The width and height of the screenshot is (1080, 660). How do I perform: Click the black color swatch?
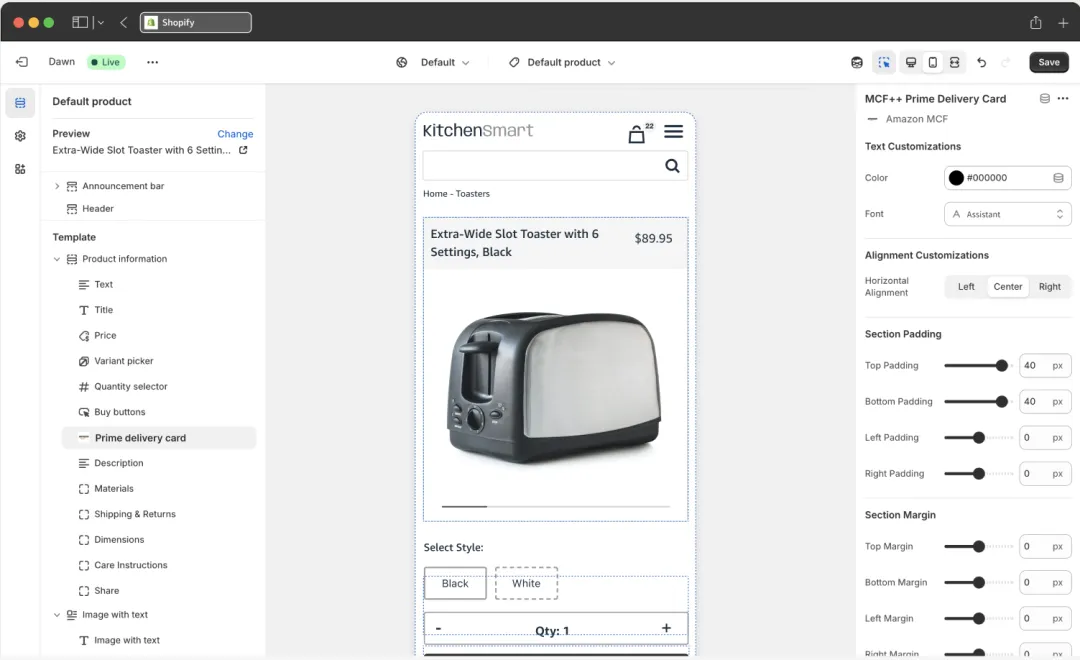click(956, 178)
